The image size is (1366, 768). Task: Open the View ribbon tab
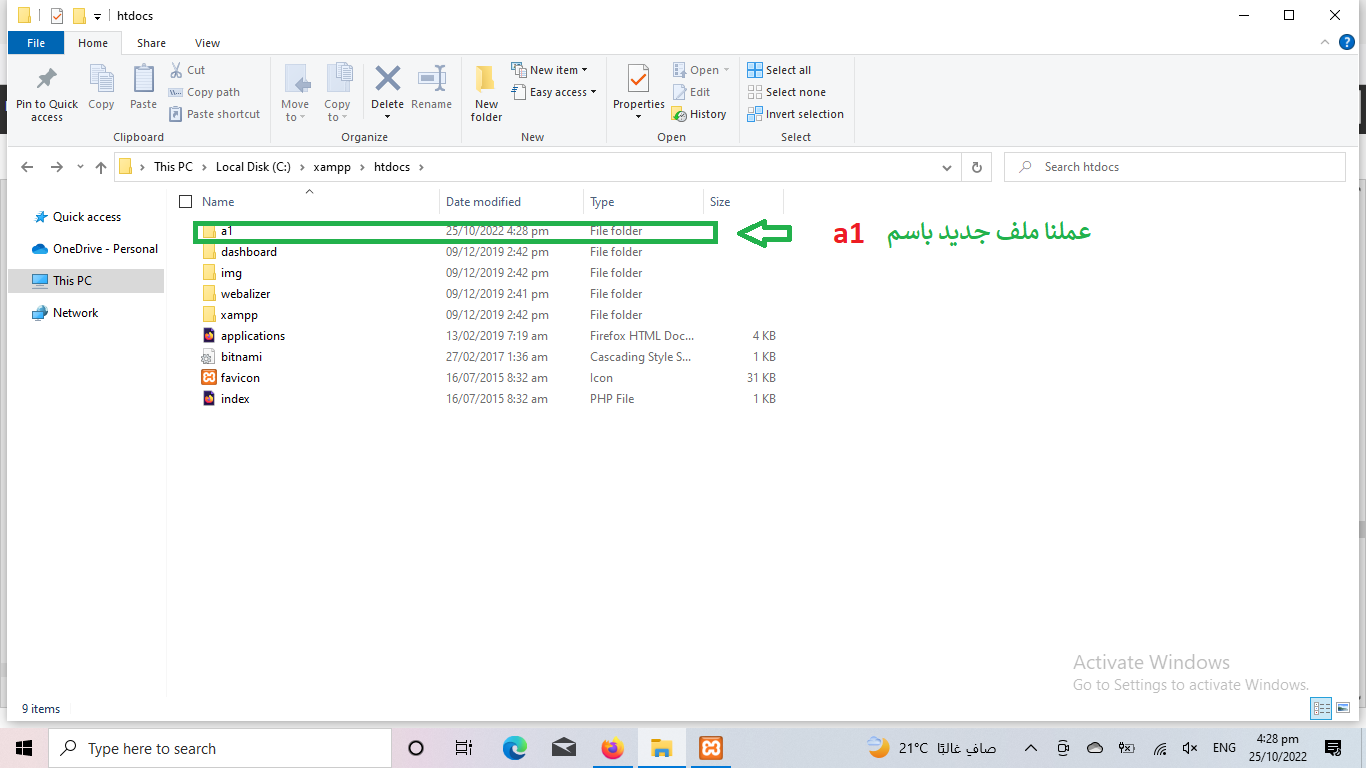pyautogui.click(x=207, y=43)
